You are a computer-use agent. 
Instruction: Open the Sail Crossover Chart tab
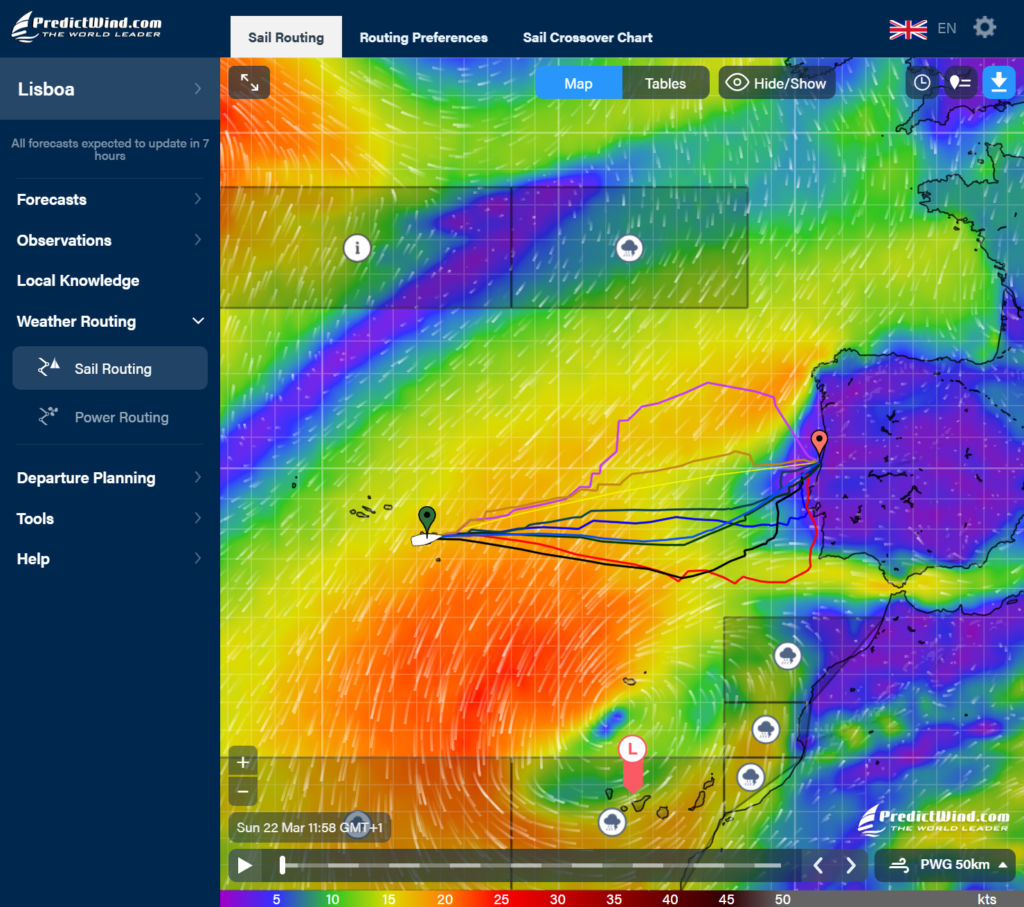[x=587, y=38]
